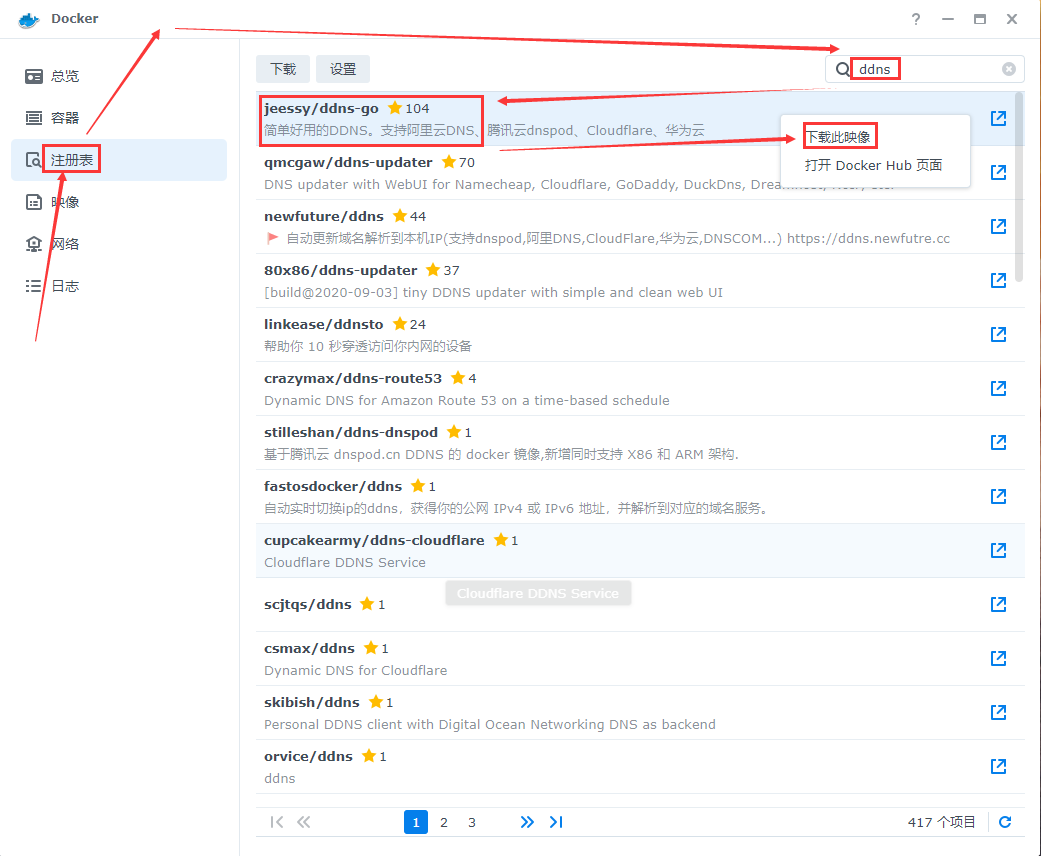Go to the previous results page
Image resolution: width=1041 pixels, height=856 pixels.
(x=303, y=822)
